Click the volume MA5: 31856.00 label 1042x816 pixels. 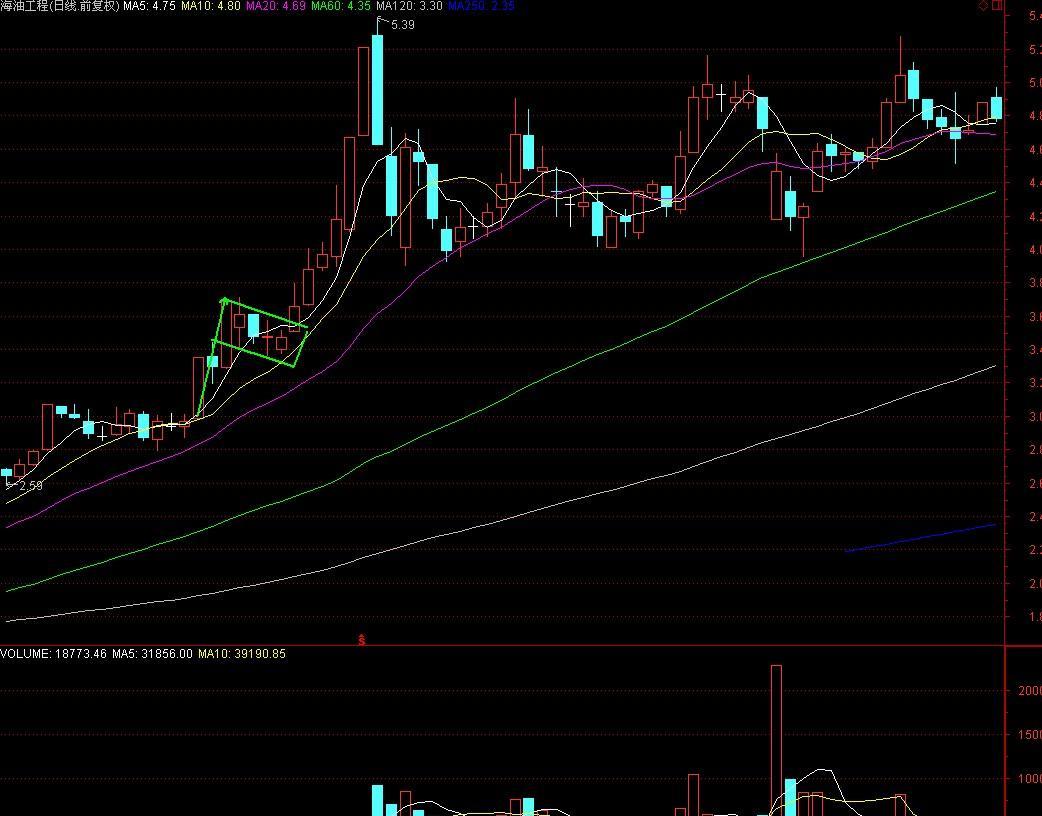point(152,654)
